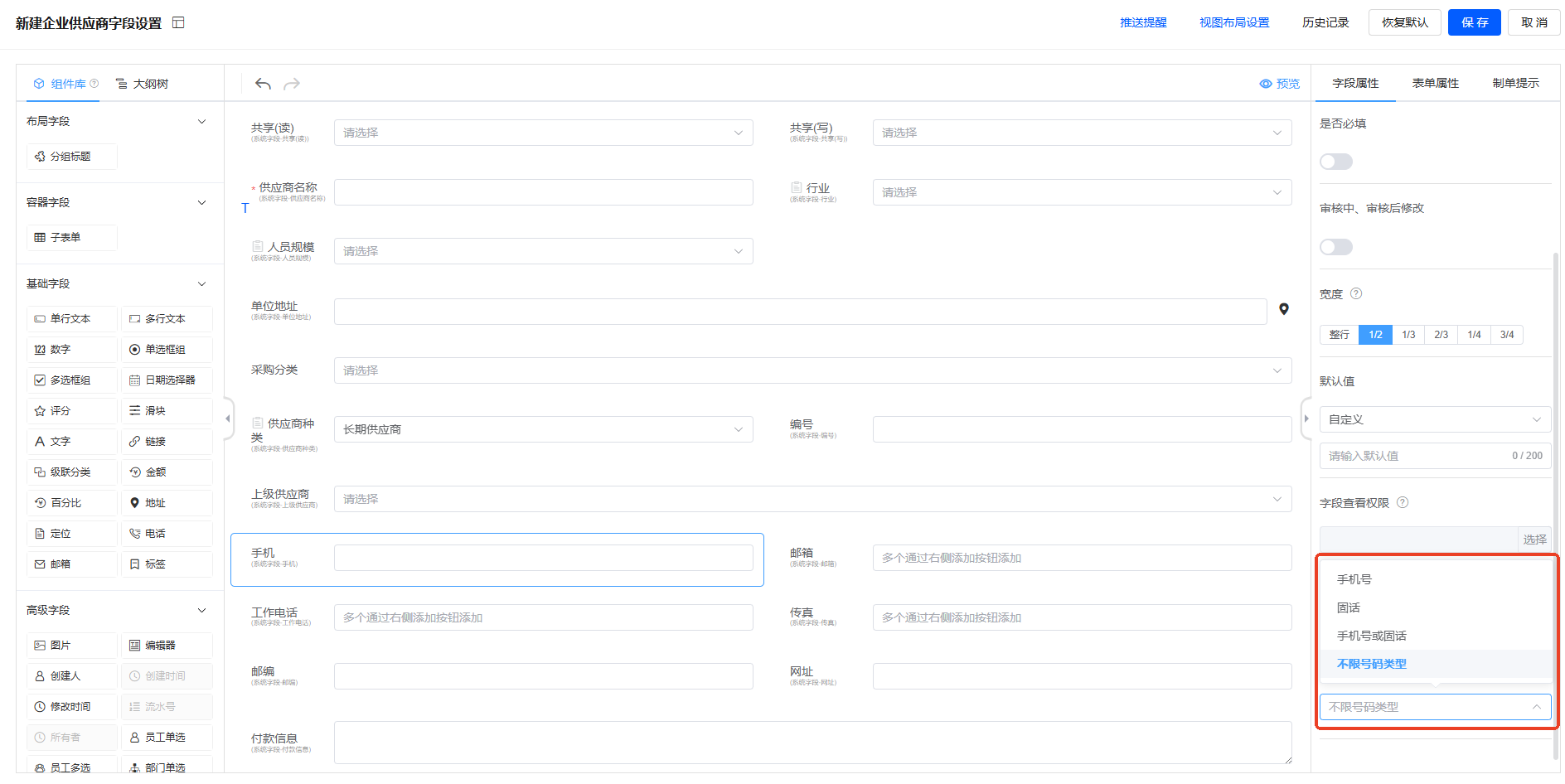Image resolution: width=1565 pixels, height=784 pixels.
Task: Set width to 3/4
Action: (x=1507, y=335)
